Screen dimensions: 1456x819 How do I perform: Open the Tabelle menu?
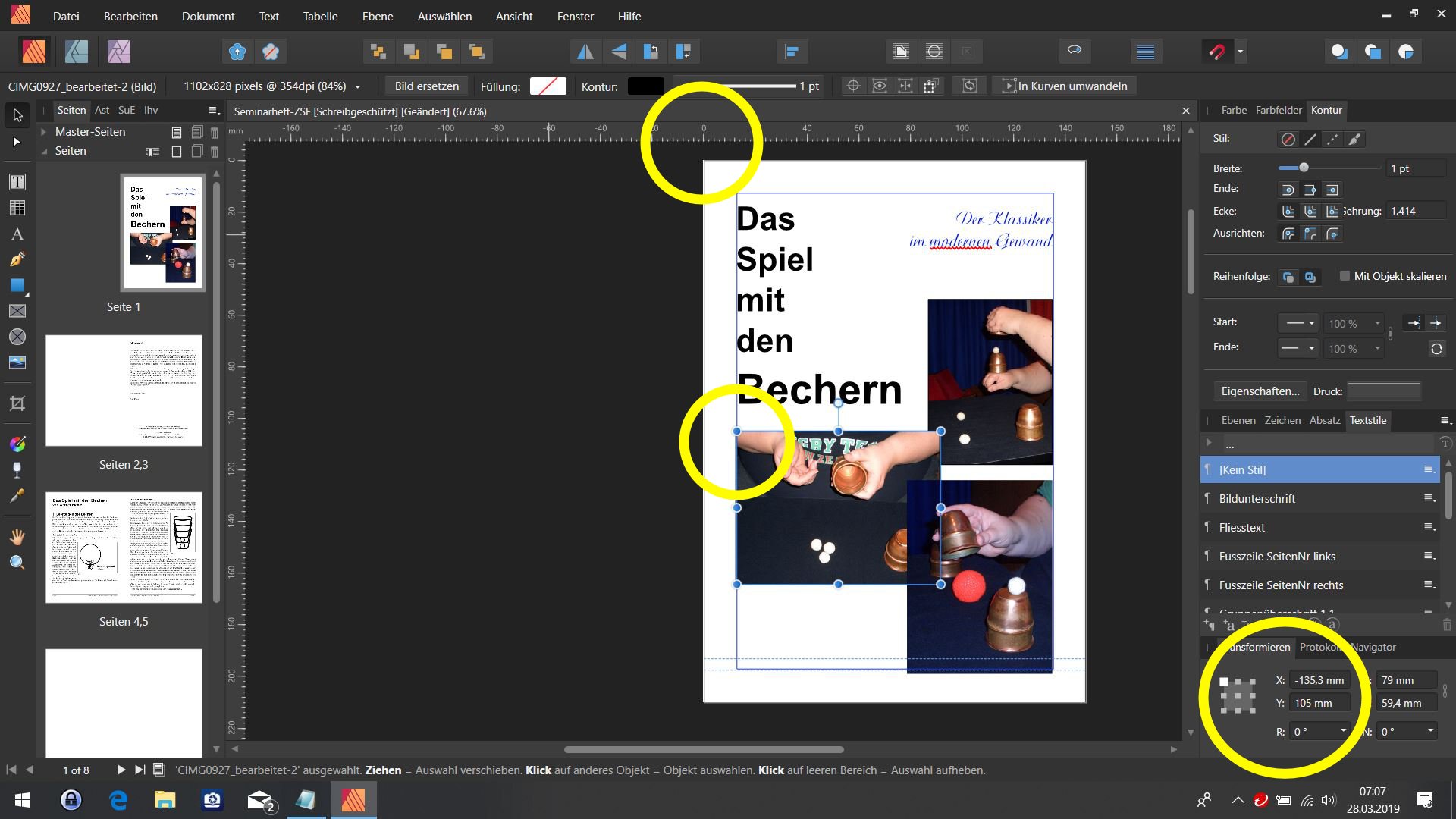click(x=320, y=16)
